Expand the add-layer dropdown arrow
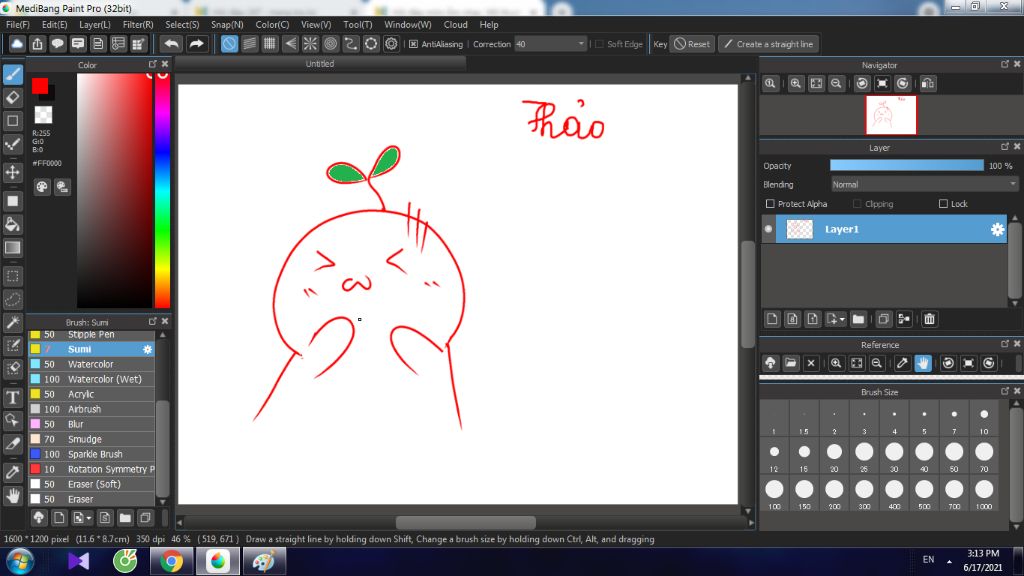This screenshot has height=576, width=1024. point(842,319)
